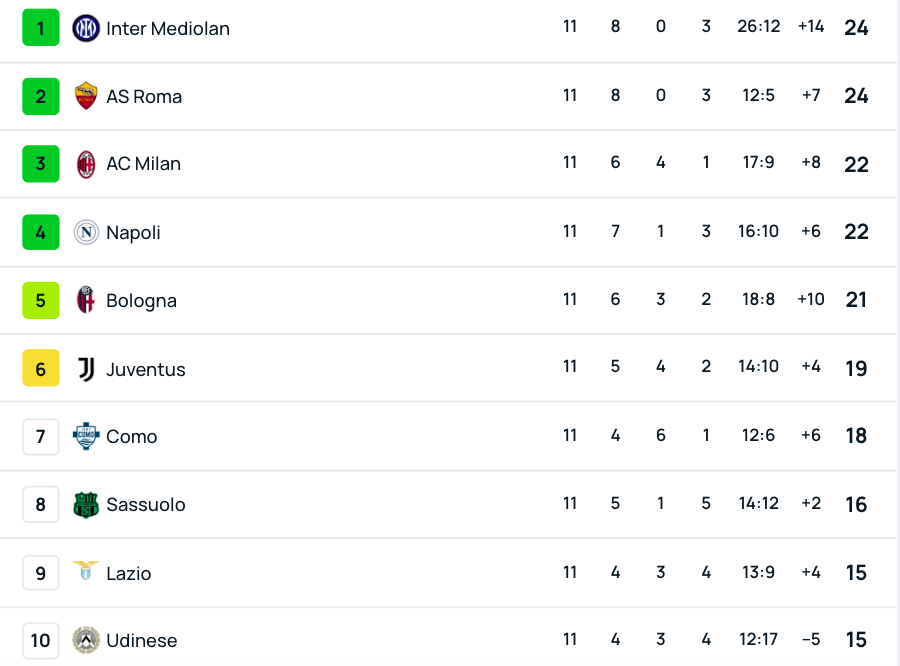Viewport: 900px width, 666px height.
Task: Click Bologna's 21 points value
Action: [856, 300]
